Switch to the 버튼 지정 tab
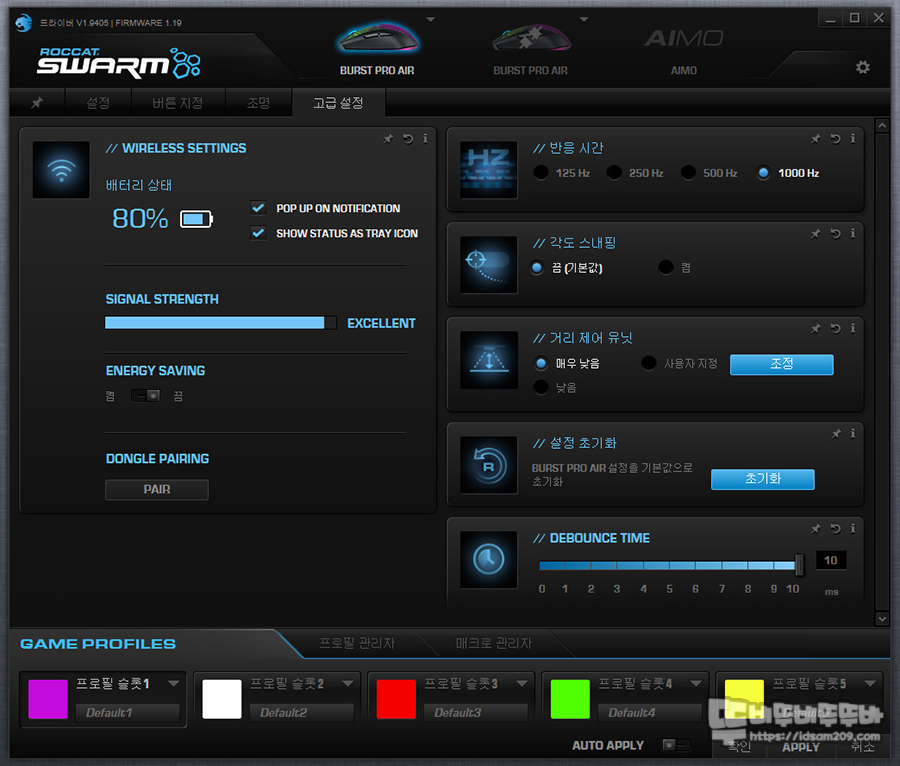The height and width of the screenshot is (766, 900). 177,103
